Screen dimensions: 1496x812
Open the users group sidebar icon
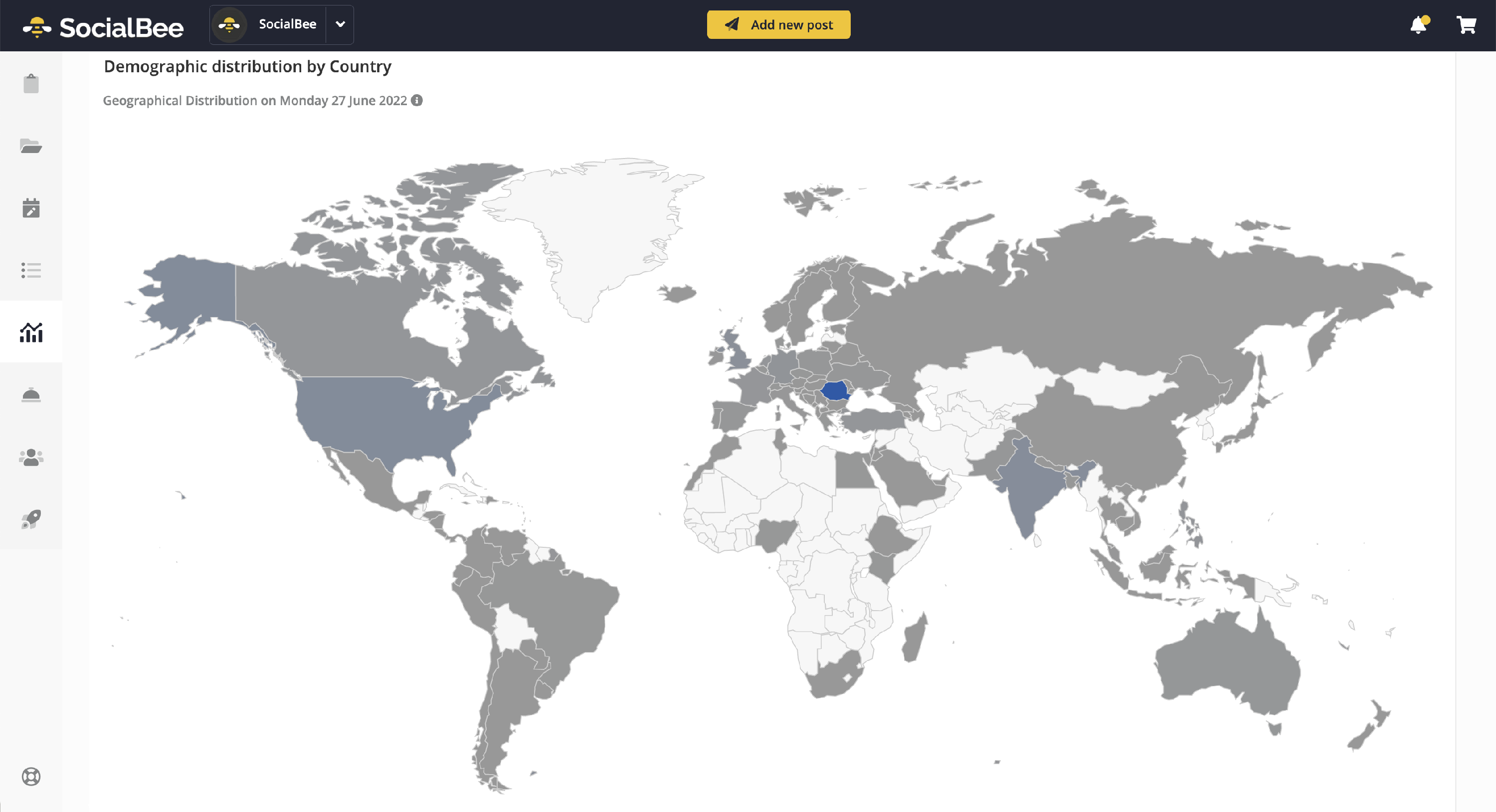coord(31,457)
